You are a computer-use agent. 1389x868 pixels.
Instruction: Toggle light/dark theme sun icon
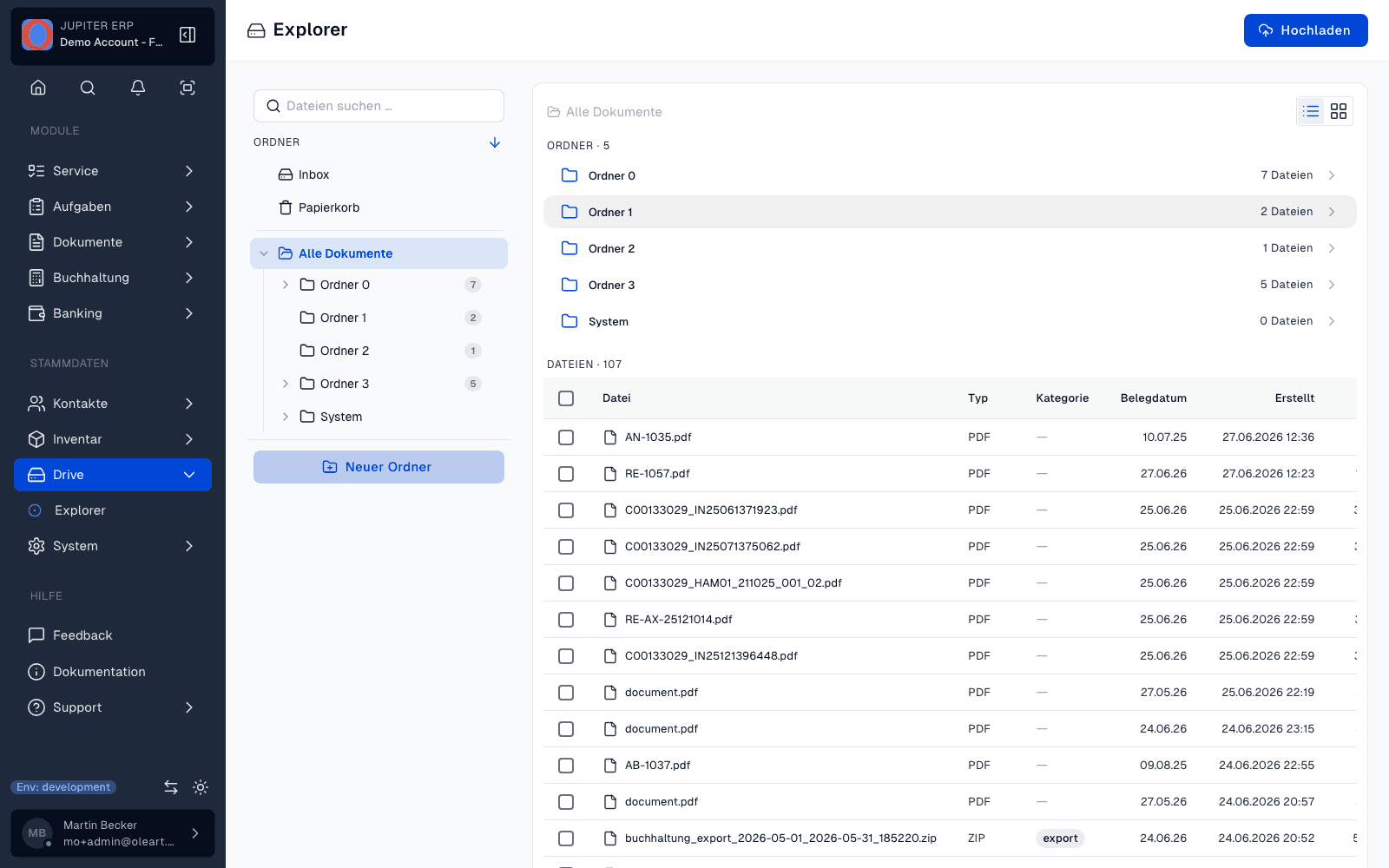coord(201,787)
